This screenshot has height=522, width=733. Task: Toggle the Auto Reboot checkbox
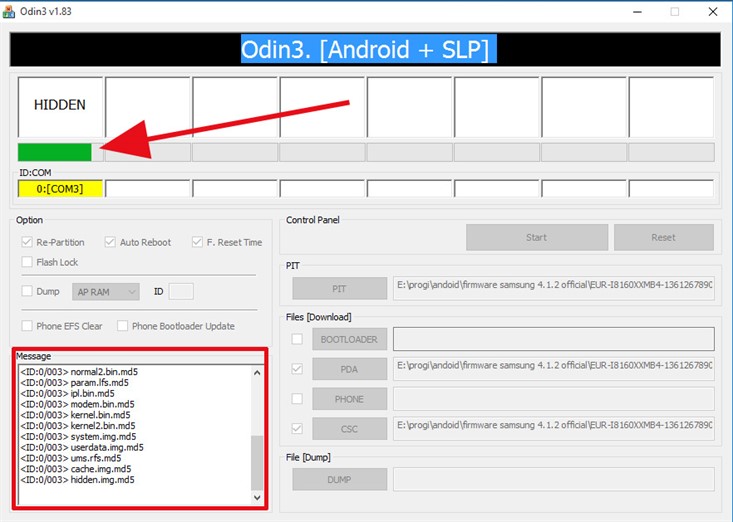pyautogui.click(x=110, y=242)
